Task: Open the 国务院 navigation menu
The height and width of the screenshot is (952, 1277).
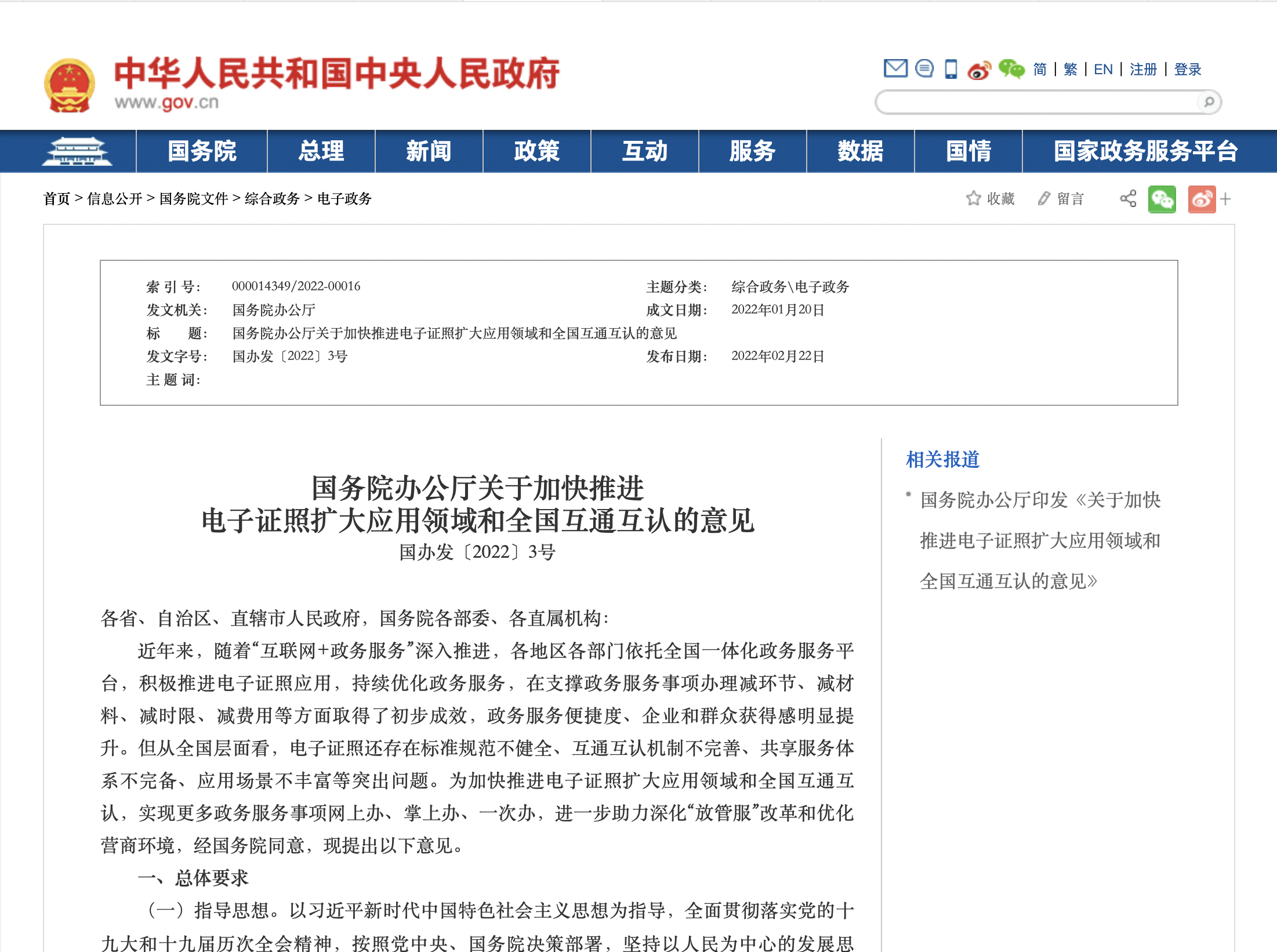Action: [x=202, y=151]
